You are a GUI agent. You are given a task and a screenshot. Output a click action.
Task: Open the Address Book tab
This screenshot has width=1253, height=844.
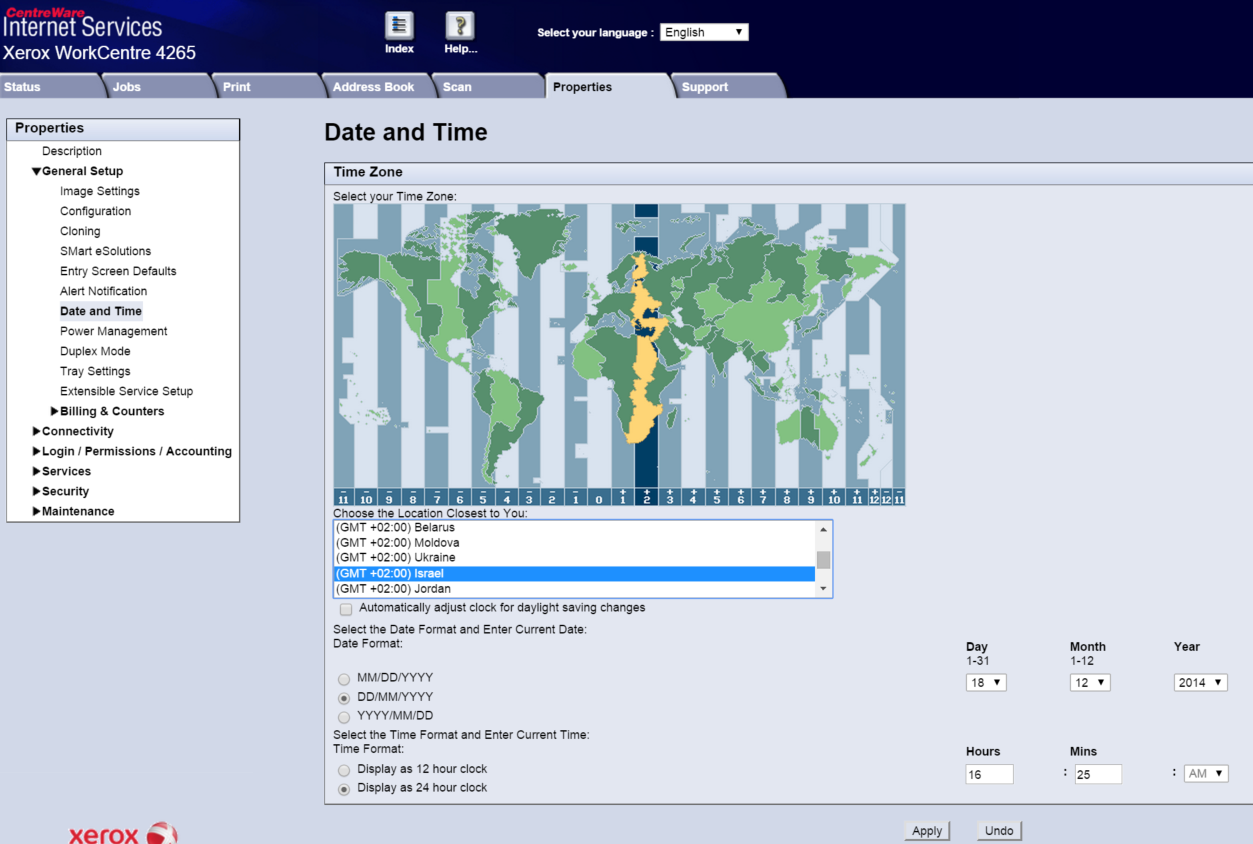click(x=373, y=87)
